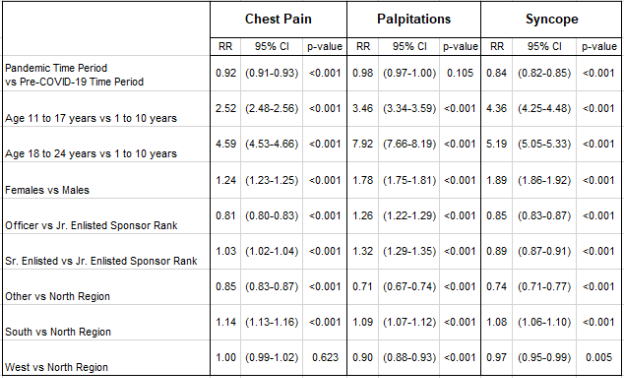Click the Age 18 to 24 years row label
The height and width of the screenshot is (378, 625).
[91, 154]
